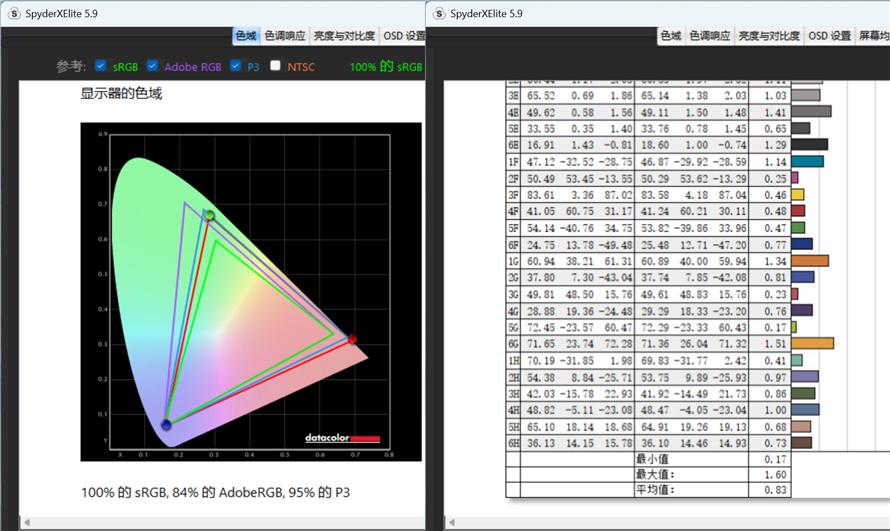Viewport: 890px width, 531px height.
Task: Select the 色域 tab in the right window
Action: pos(671,36)
